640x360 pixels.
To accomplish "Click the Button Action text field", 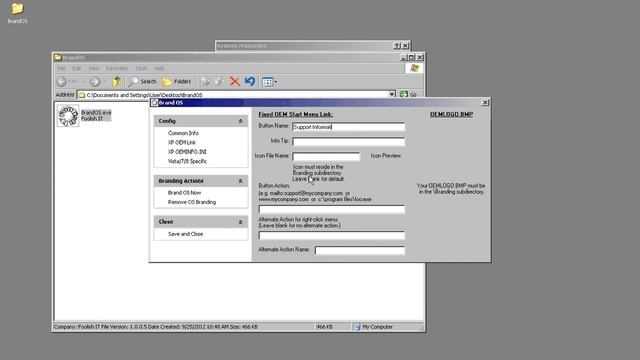I will [331, 209].
